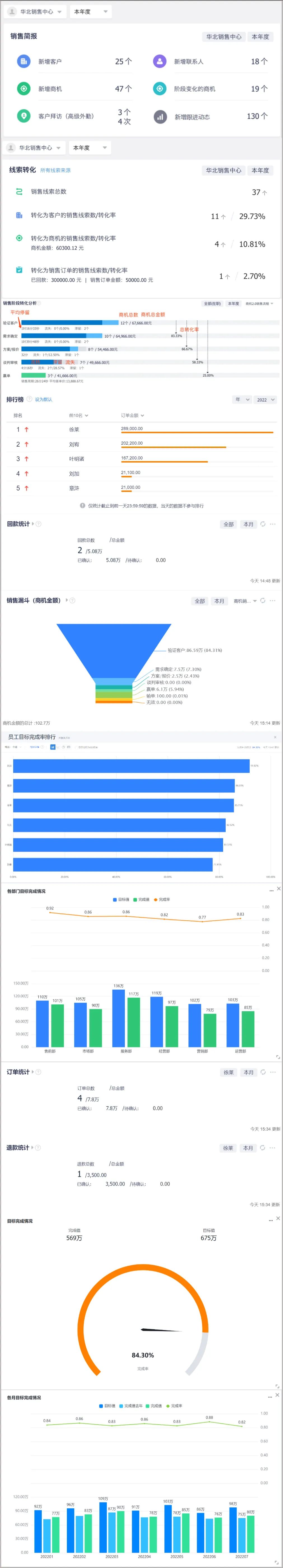Screen dimensions: 283x1568
Task: Close the 员工目标完成率排行 panel
Action: (x=275, y=737)
